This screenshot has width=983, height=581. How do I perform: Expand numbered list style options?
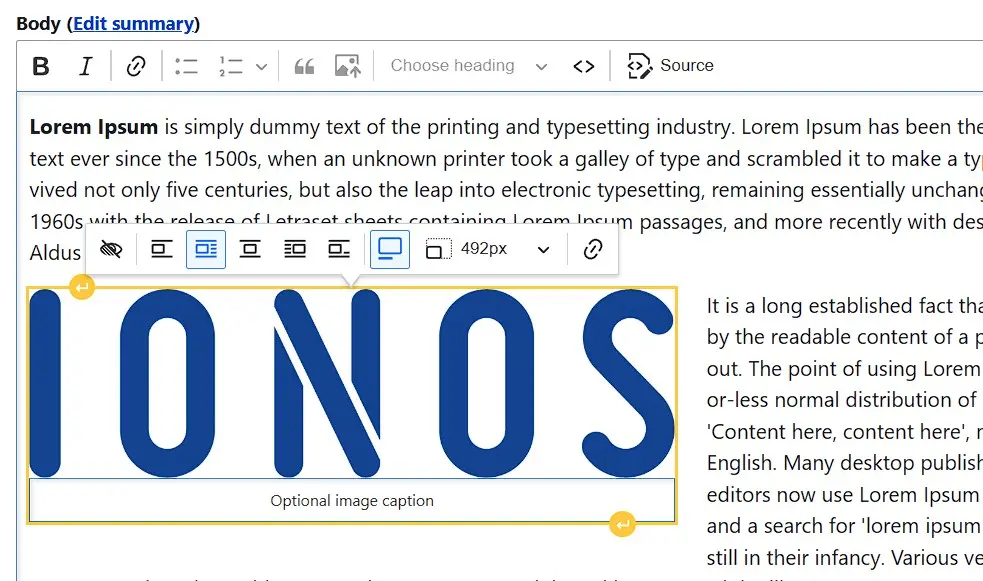coord(261,65)
